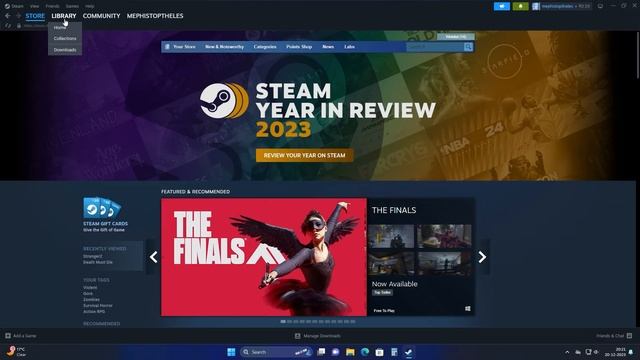Open the Friends menu
This screenshot has width=640, height=360.
point(52,6)
